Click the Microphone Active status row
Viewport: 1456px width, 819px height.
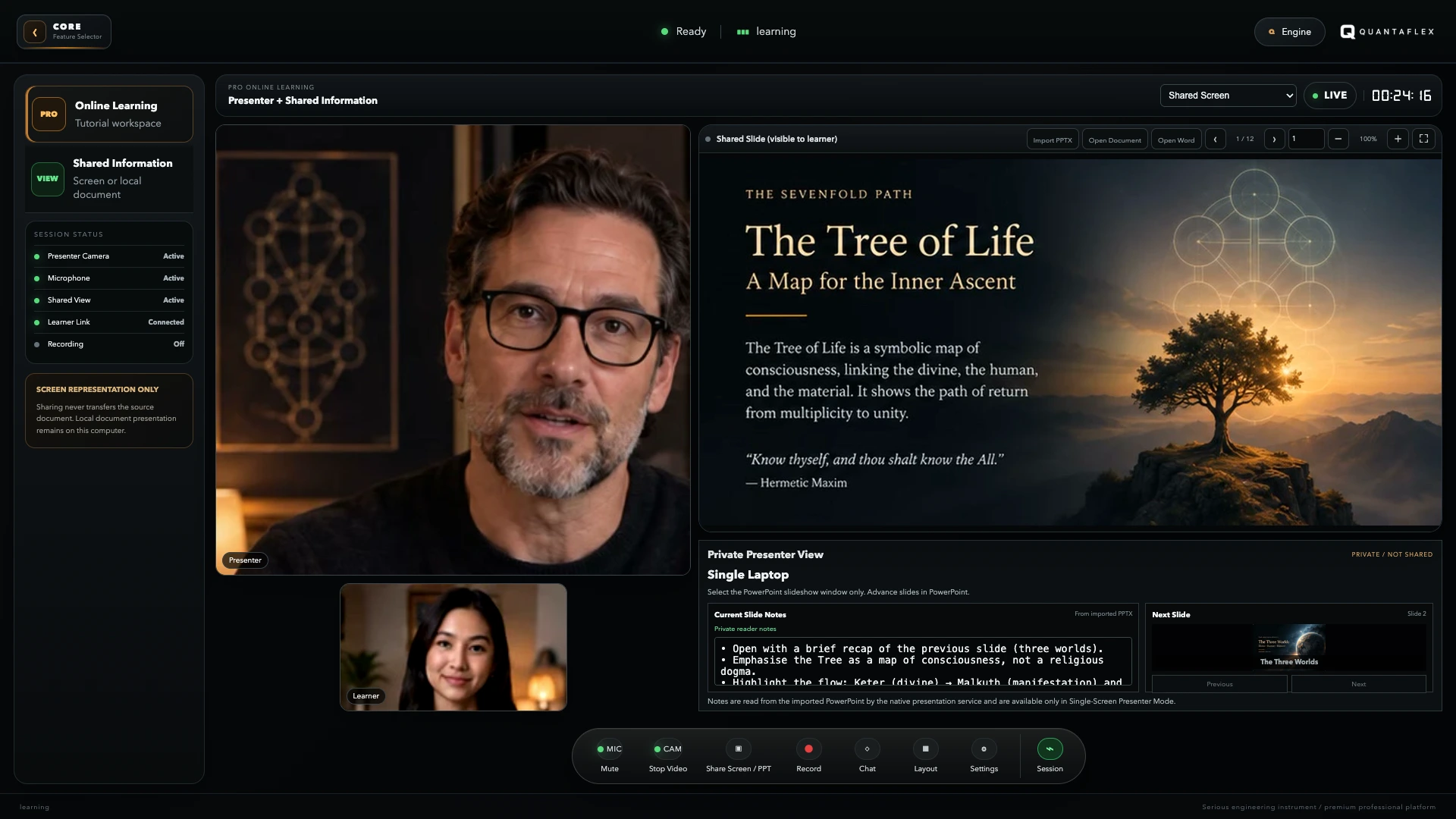point(109,278)
